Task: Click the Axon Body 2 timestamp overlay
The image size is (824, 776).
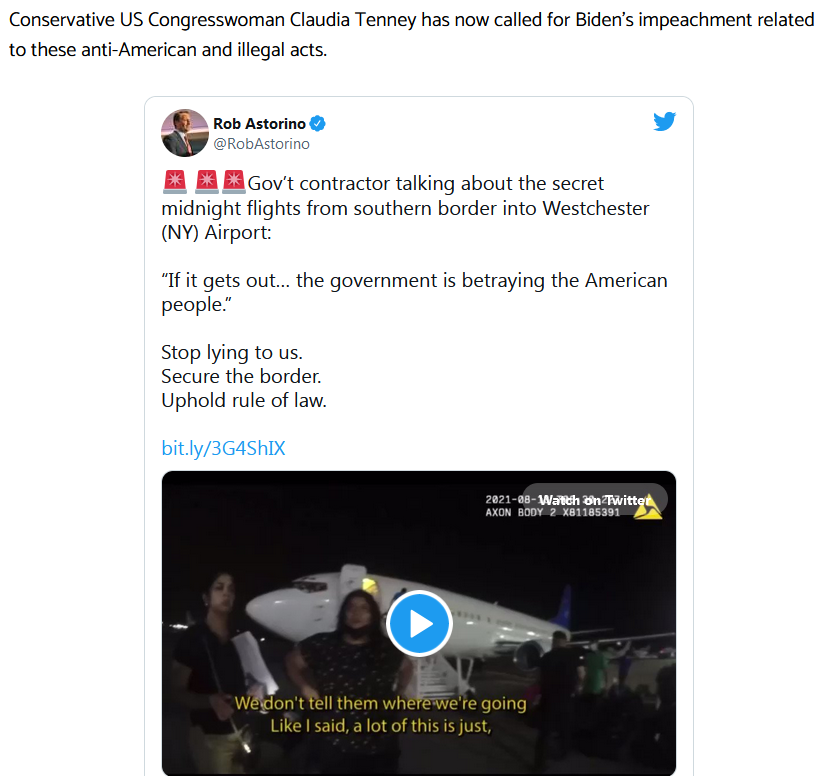Action: (x=552, y=506)
